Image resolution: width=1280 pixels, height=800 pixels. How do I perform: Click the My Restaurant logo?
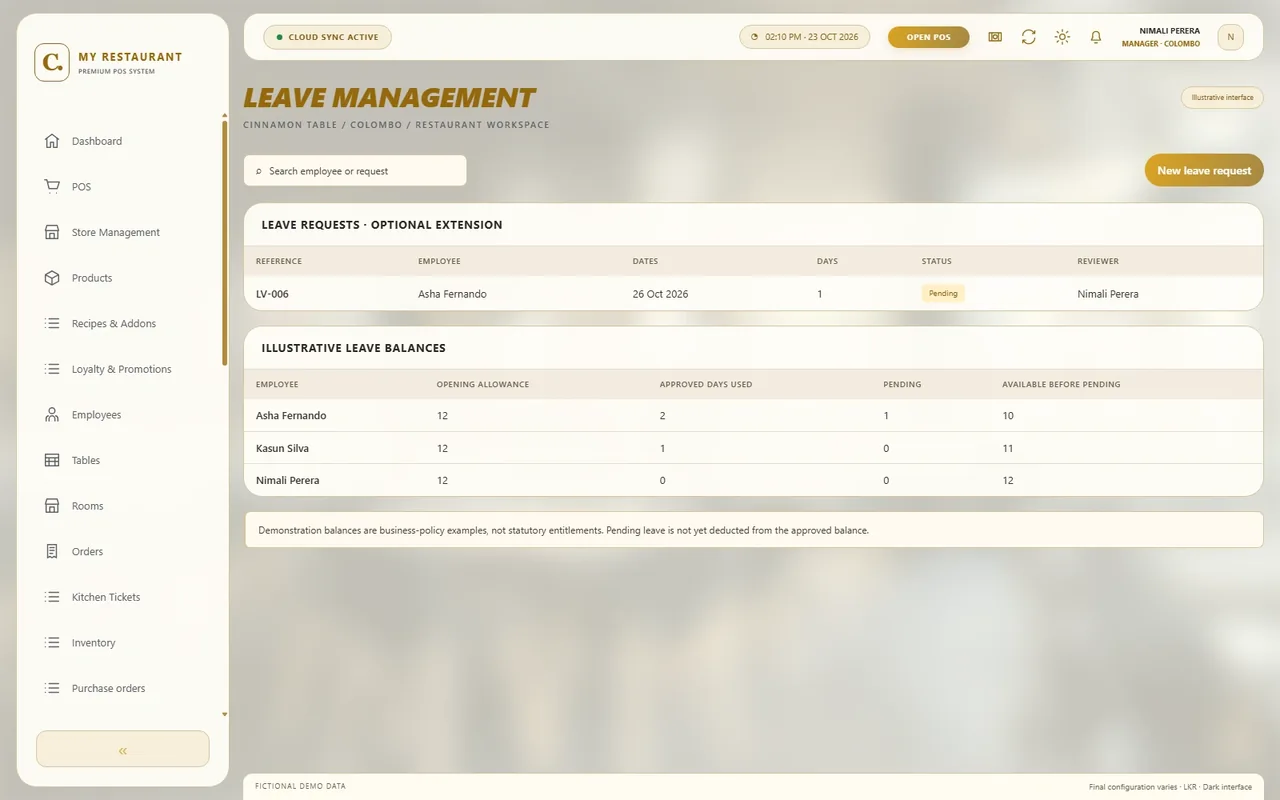pyautogui.click(x=52, y=62)
